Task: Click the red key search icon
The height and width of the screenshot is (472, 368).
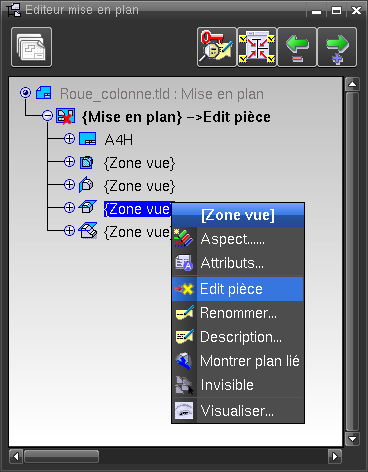Action: (216, 47)
